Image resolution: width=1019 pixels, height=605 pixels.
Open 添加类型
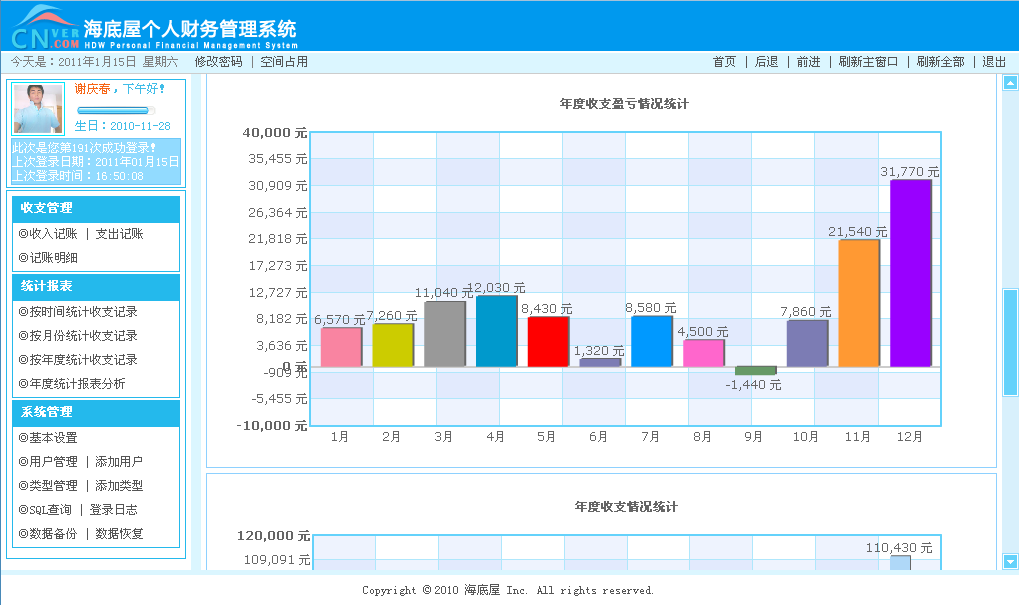click(x=120, y=485)
